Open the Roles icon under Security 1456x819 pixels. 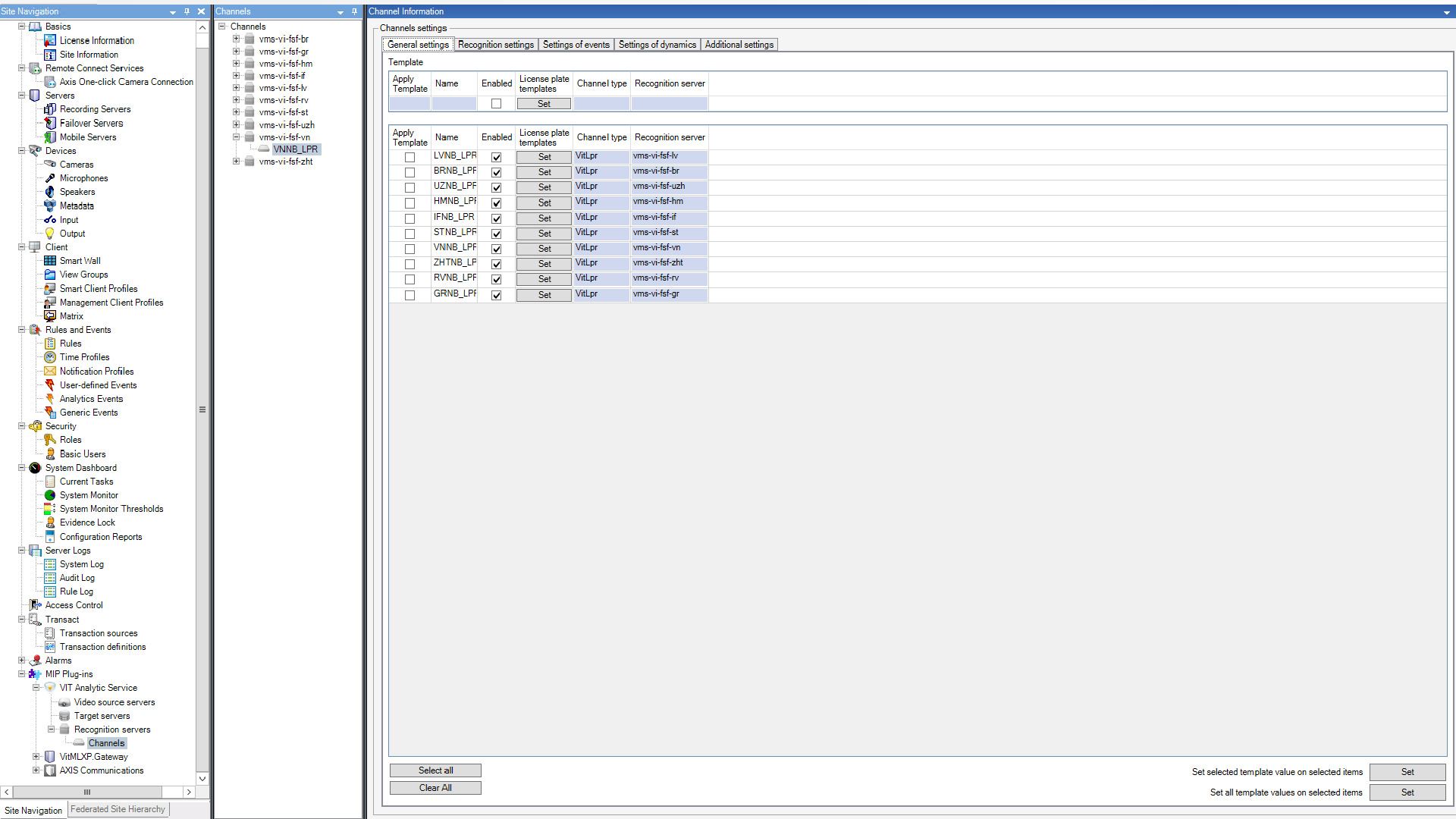[x=50, y=440]
